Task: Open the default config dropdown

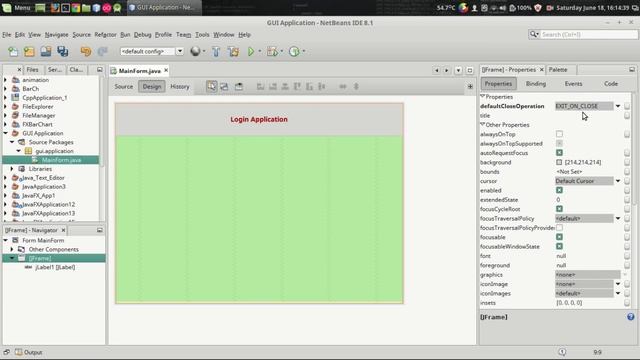Action: [x=180, y=51]
